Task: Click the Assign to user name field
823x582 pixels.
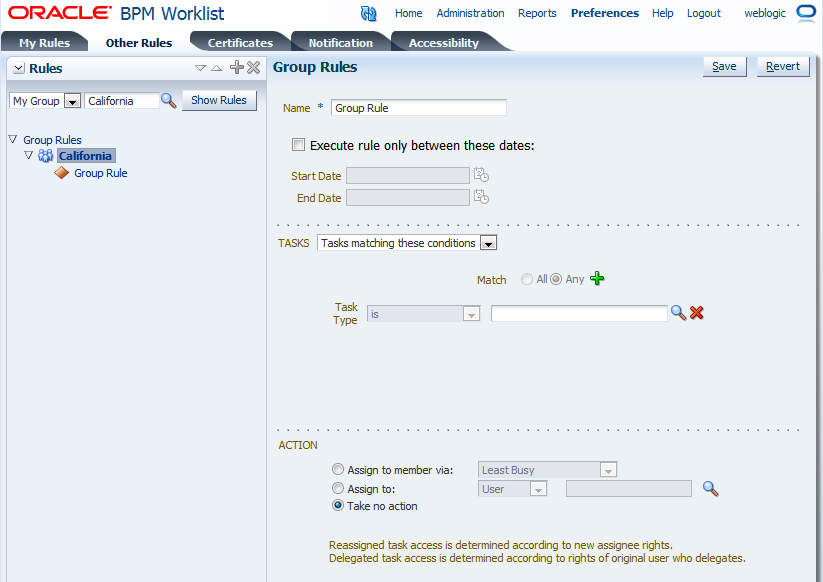Action: click(x=628, y=489)
